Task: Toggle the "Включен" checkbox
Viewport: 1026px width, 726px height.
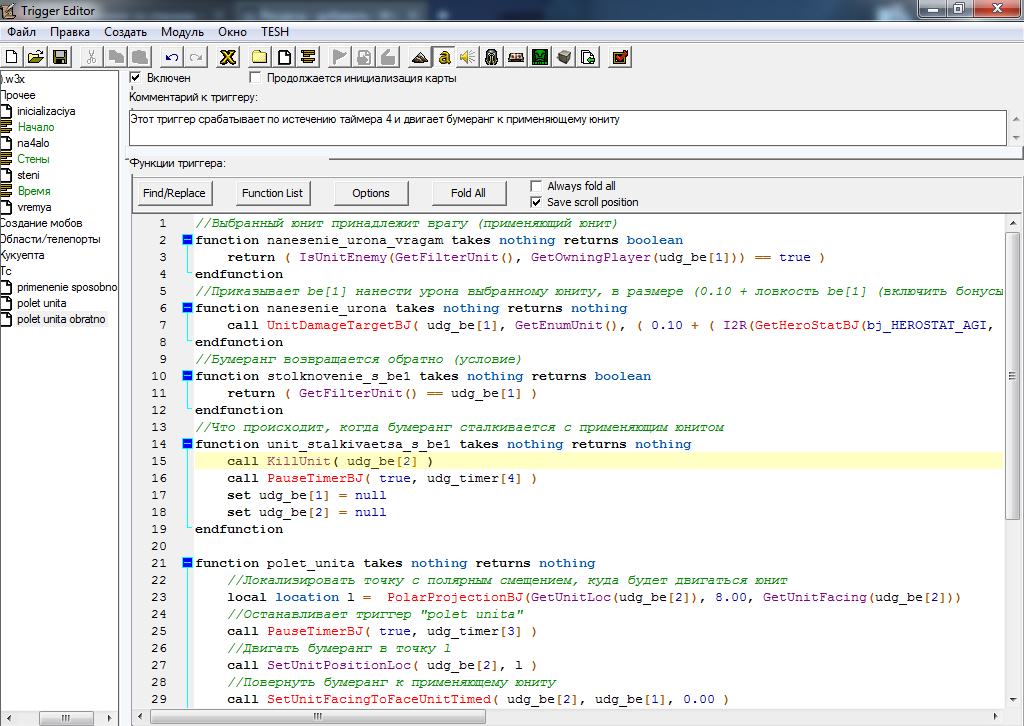Action: tap(136, 78)
